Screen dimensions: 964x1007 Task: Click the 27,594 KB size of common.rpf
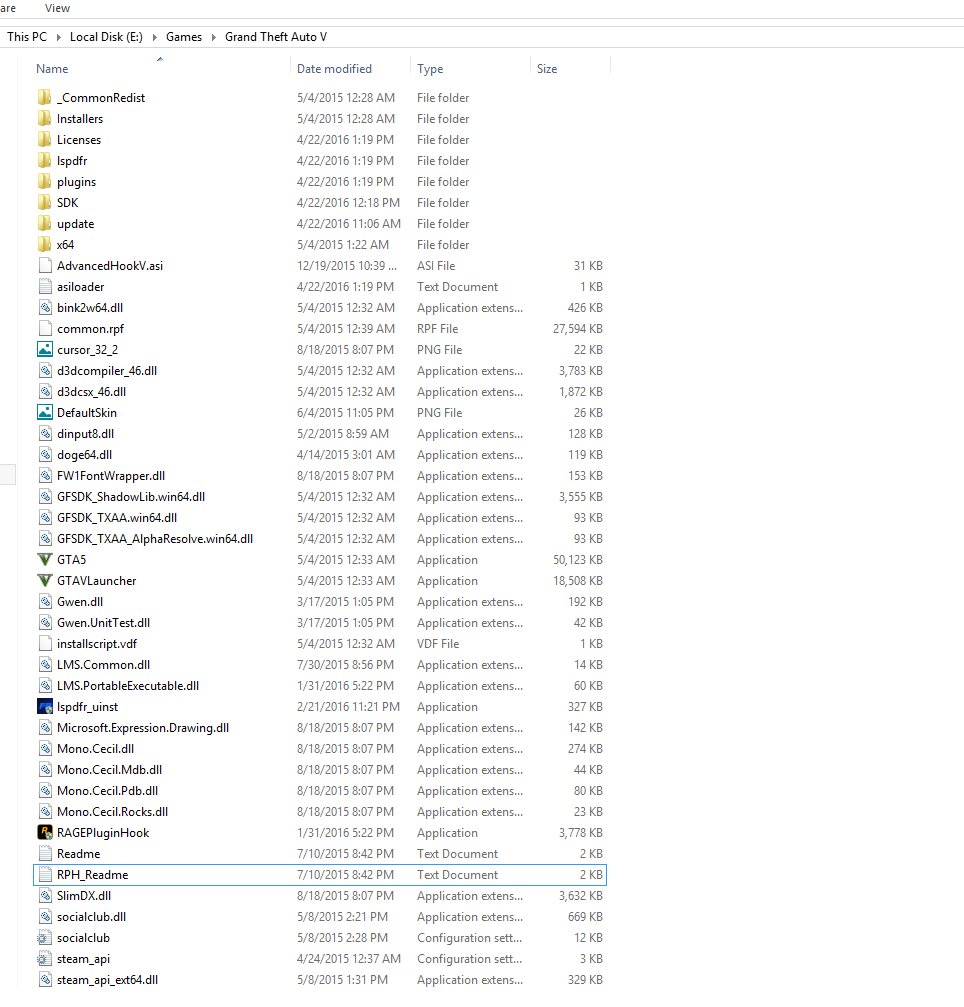pos(577,329)
